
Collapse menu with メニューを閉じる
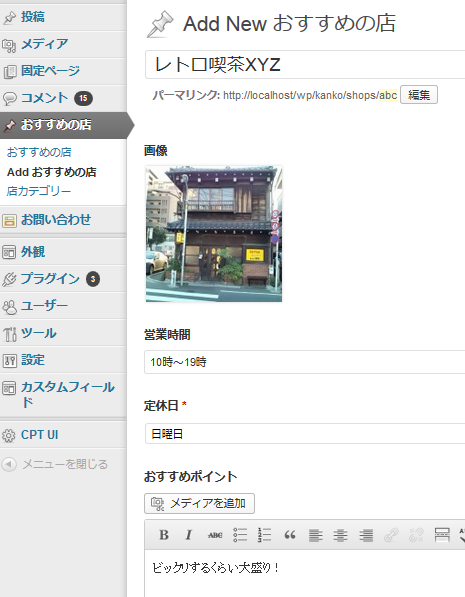(55, 464)
